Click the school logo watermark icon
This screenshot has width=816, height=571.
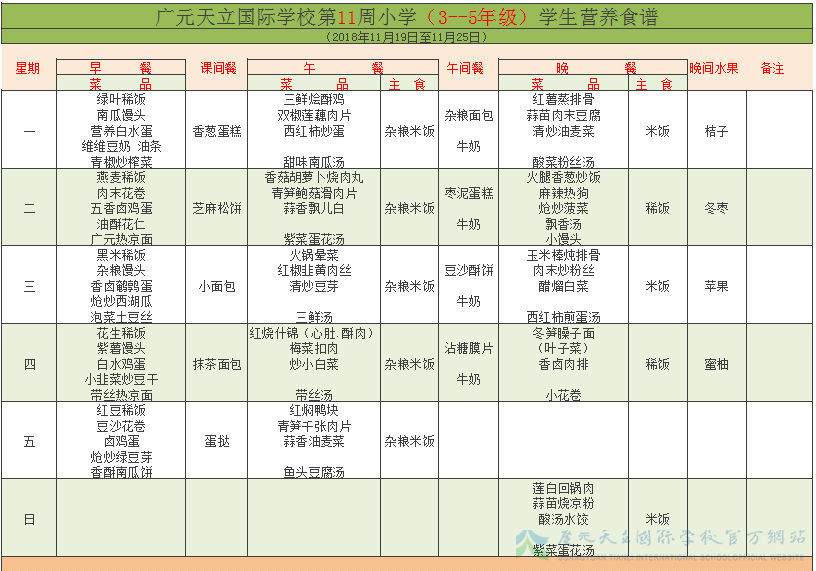527,542
